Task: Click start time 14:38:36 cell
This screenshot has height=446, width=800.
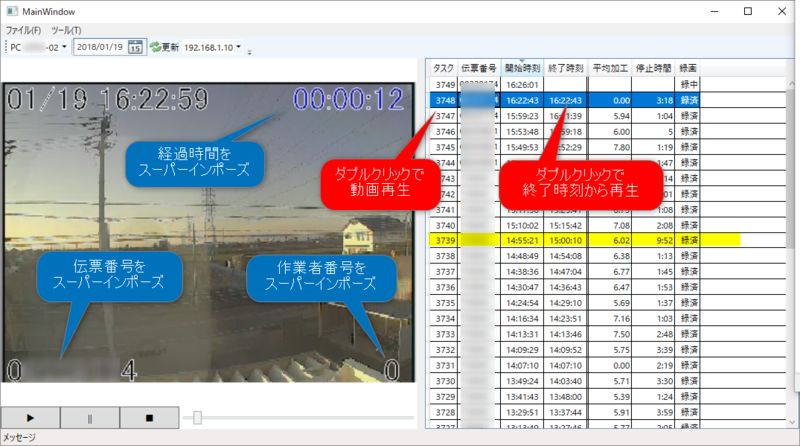Action: (x=522, y=272)
